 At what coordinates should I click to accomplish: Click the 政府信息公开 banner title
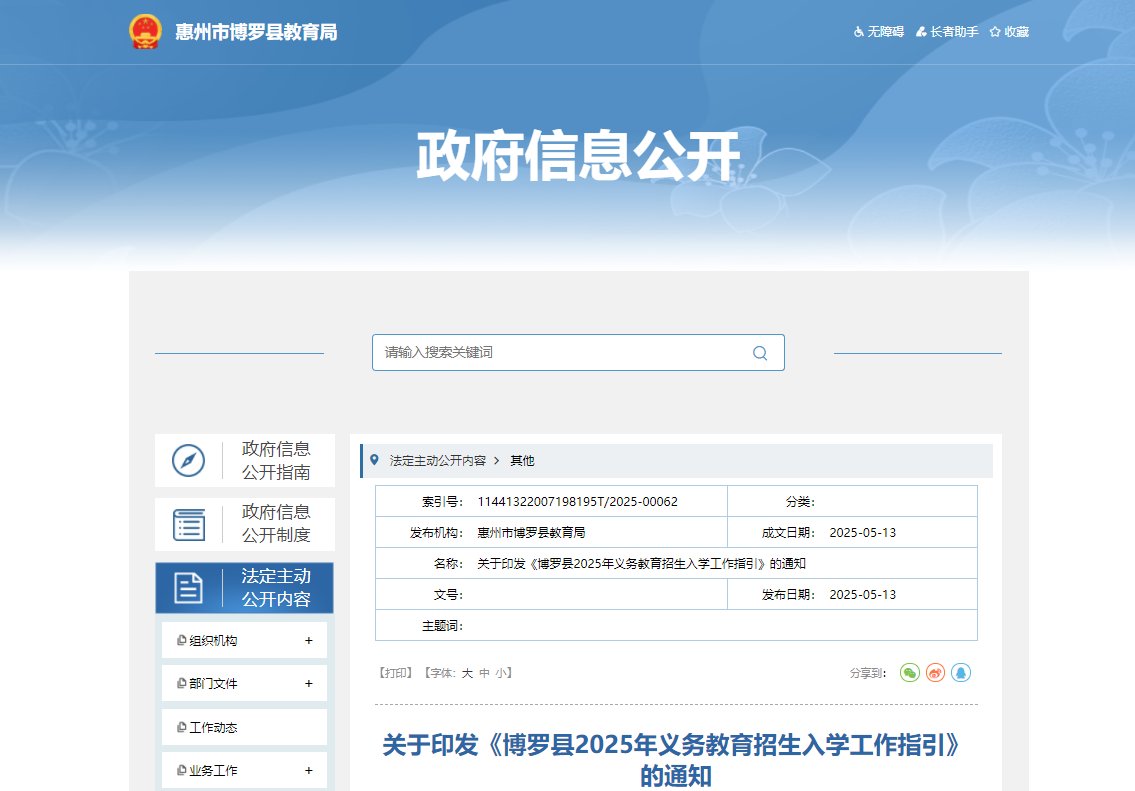tap(578, 156)
